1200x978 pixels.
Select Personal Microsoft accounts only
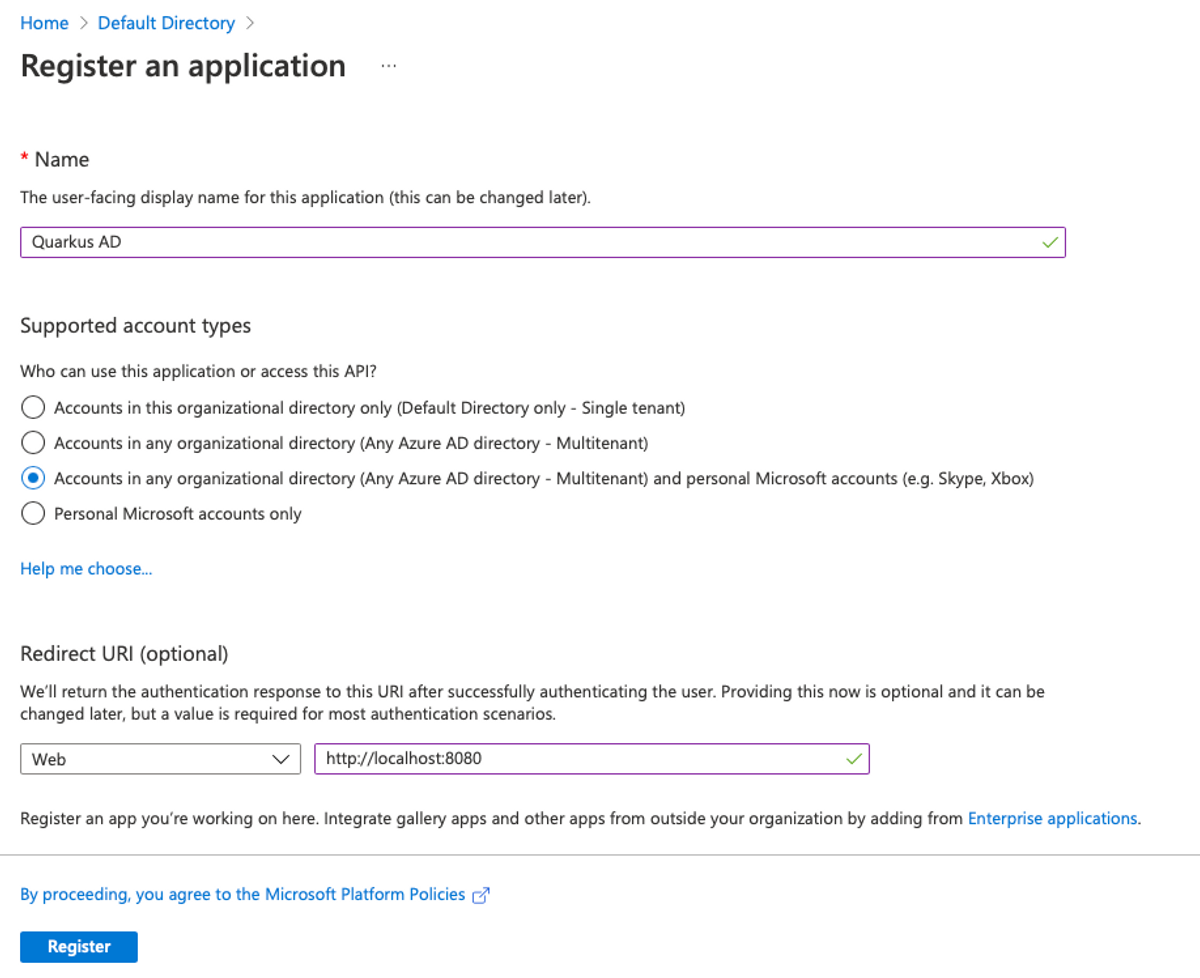click(x=32, y=513)
